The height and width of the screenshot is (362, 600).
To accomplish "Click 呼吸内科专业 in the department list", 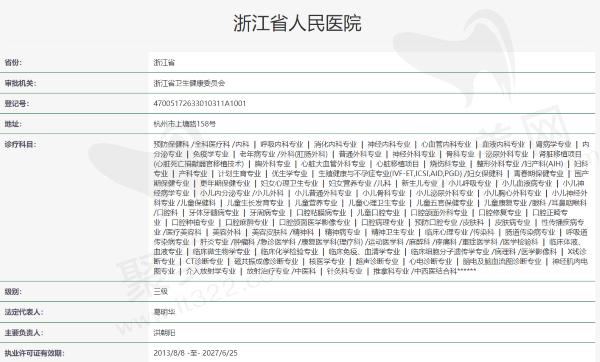I will point(282,144).
